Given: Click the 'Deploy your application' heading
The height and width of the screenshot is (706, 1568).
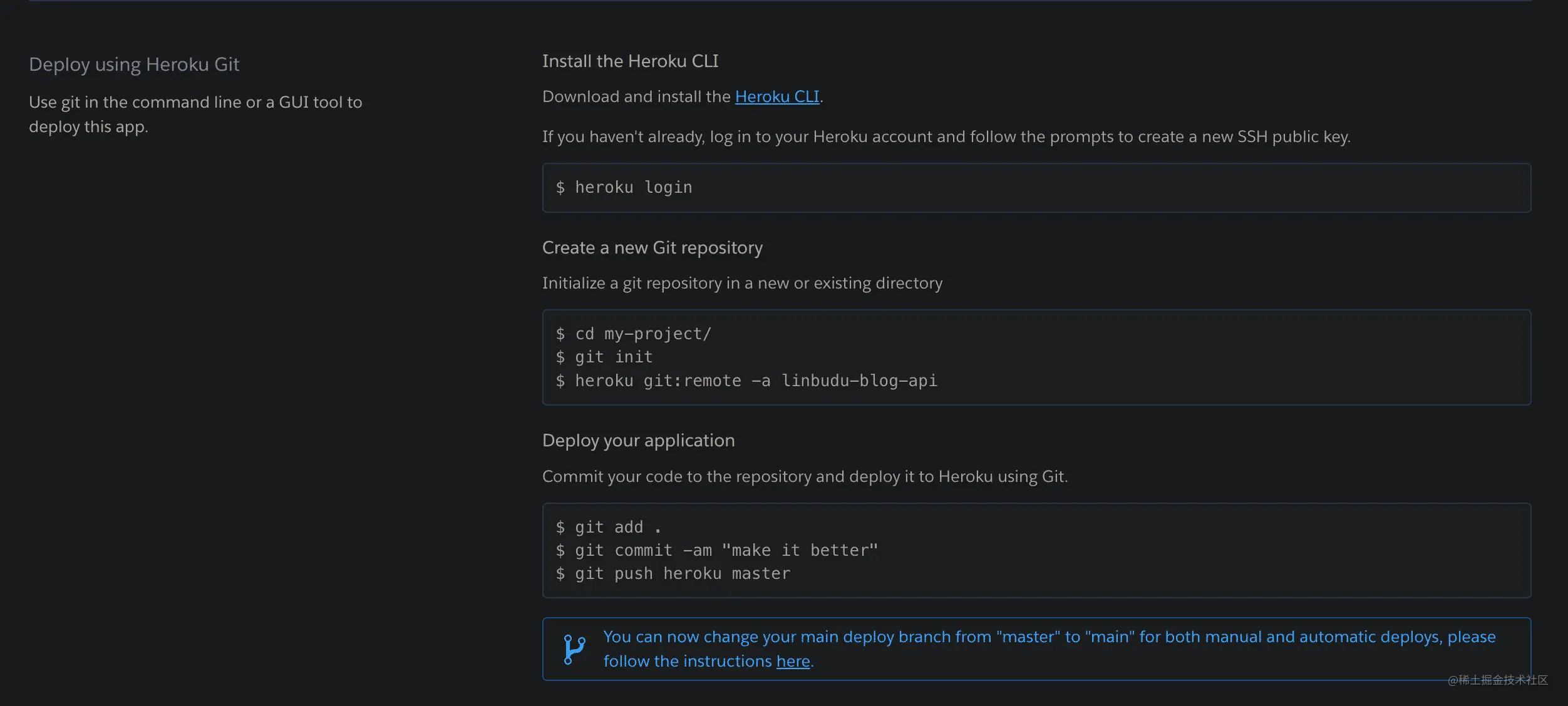Looking at the screenshot, I should click(x=638, y=441).
